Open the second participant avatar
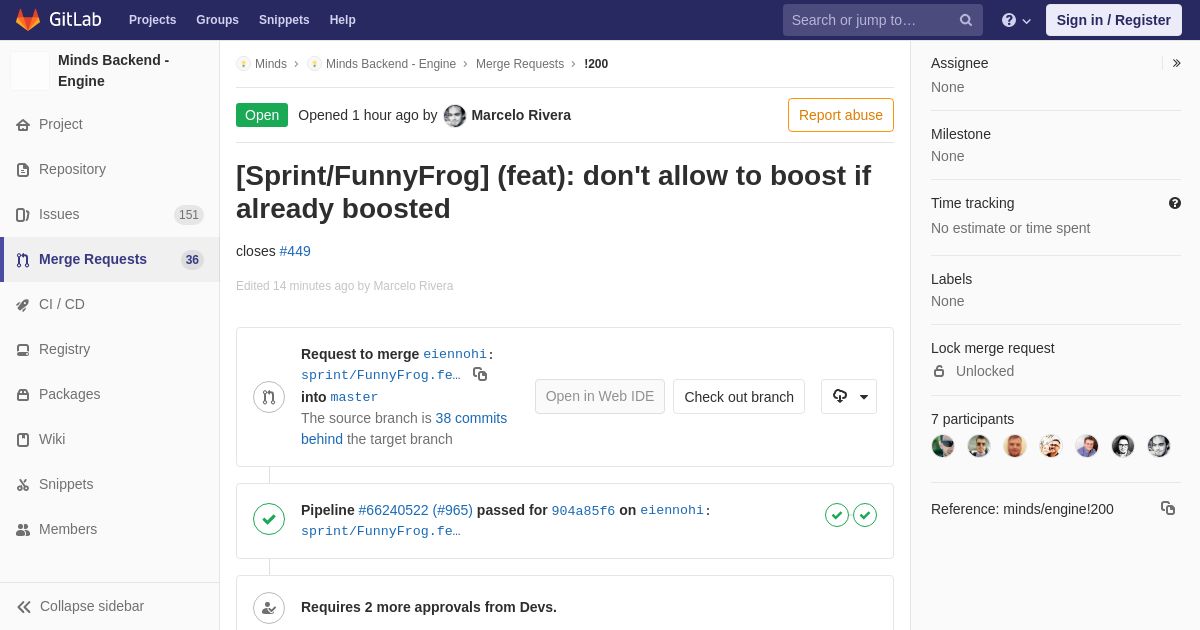 [979, 446]
